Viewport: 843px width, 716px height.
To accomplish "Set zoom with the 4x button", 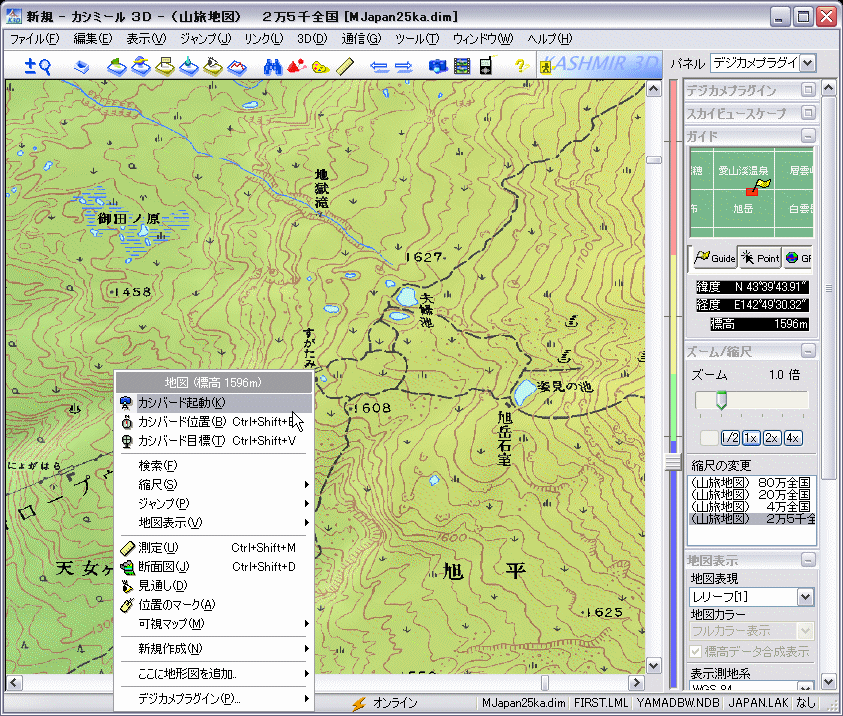I will (x=792, y=438).
